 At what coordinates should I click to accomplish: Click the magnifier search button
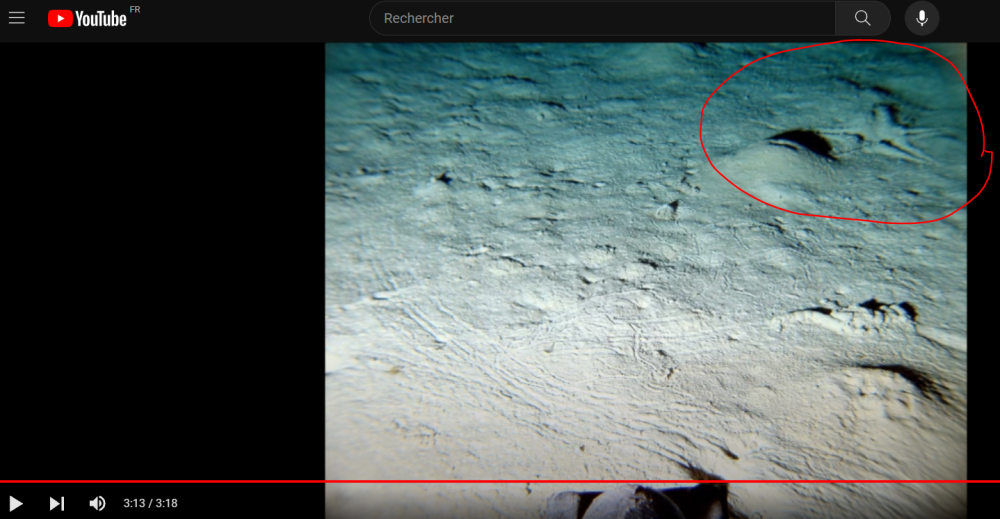click(x=862, y=18)
